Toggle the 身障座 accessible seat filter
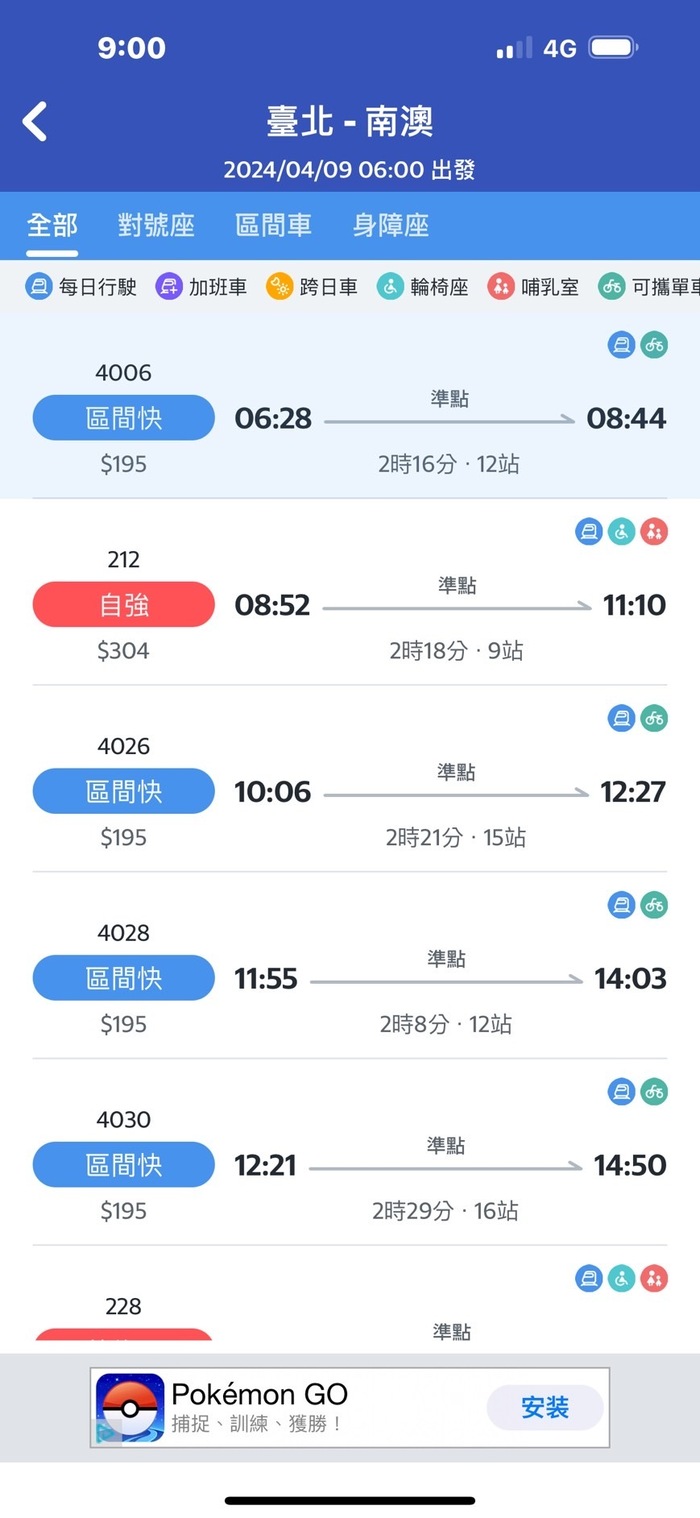 pos(390,225)
